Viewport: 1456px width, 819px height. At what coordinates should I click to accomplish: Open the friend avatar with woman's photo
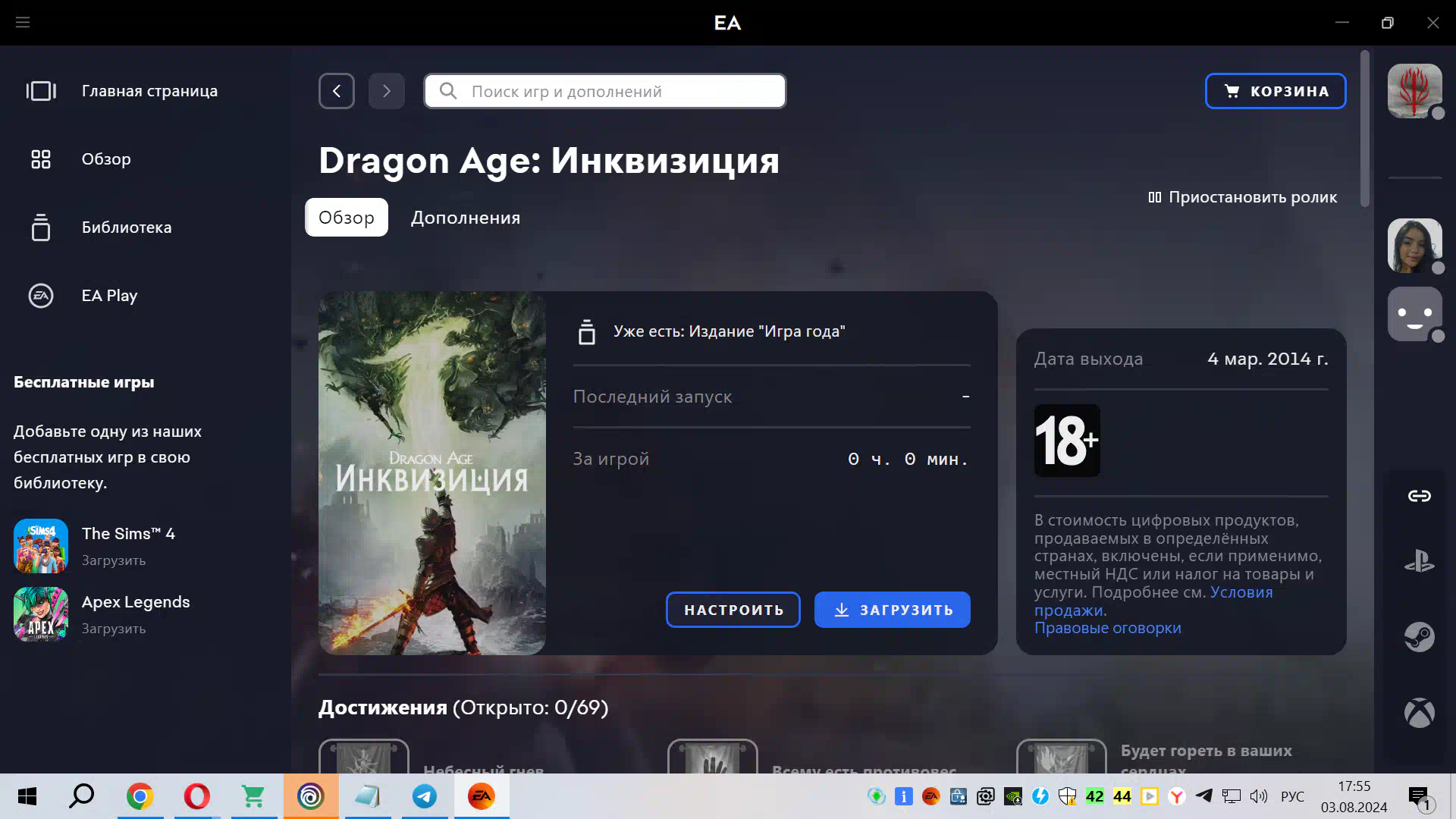pos(1415,246)
